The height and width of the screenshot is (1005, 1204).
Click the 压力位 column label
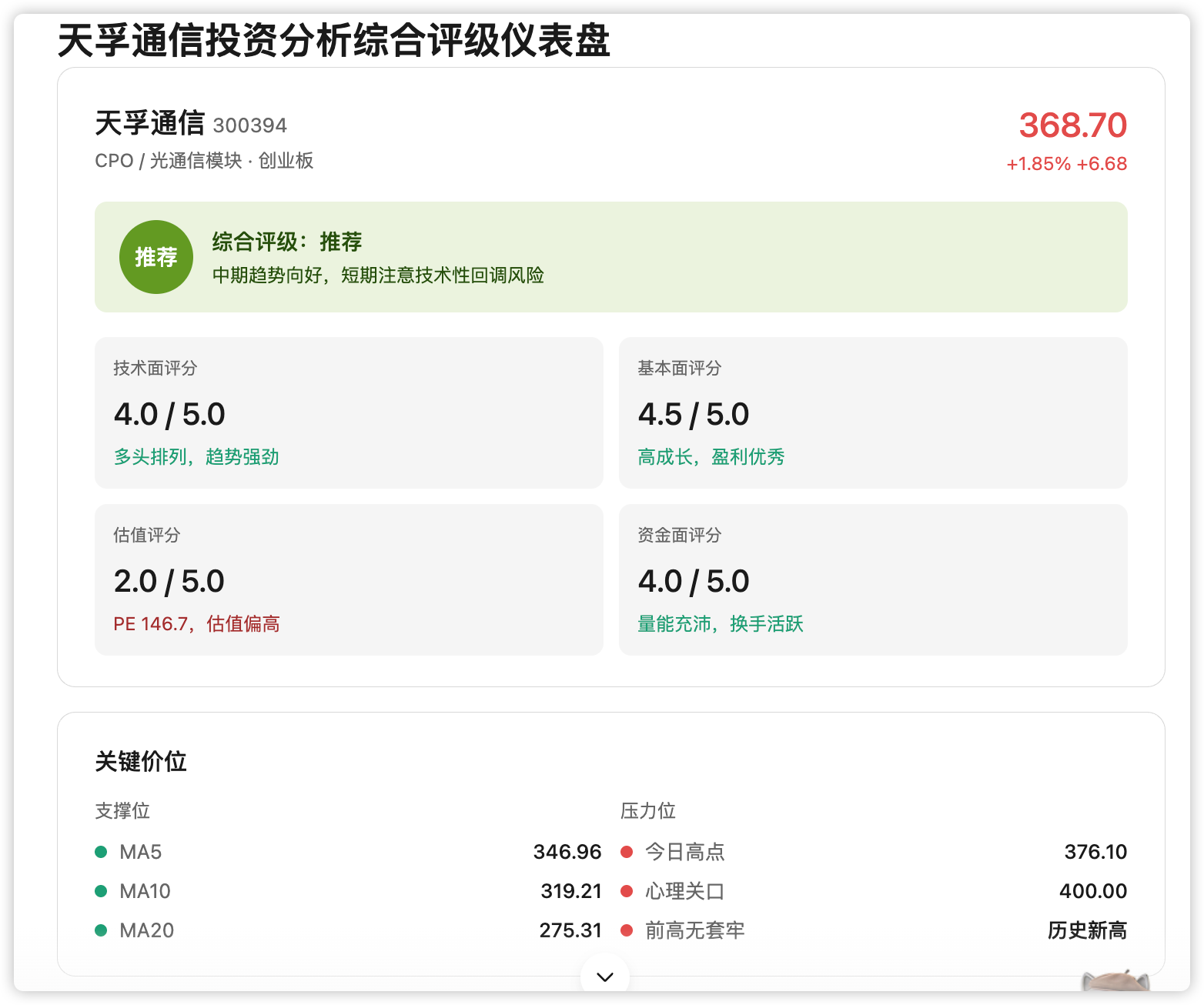[x=648, y=811]
